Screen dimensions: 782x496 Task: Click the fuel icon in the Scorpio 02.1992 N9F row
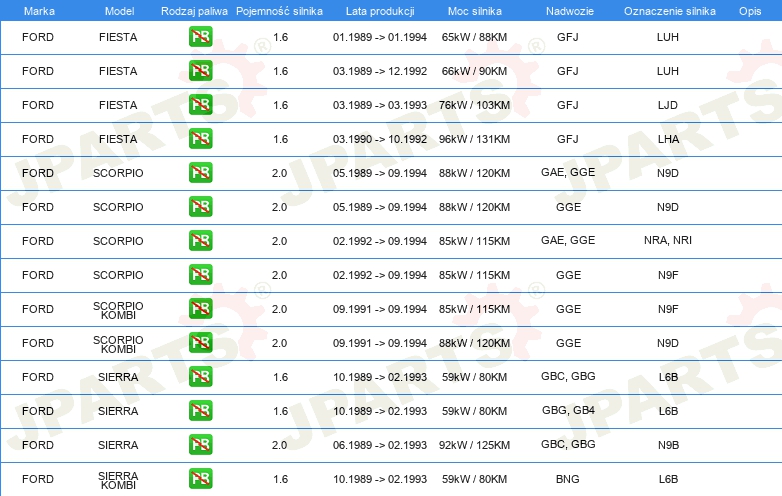pos(200,275)
